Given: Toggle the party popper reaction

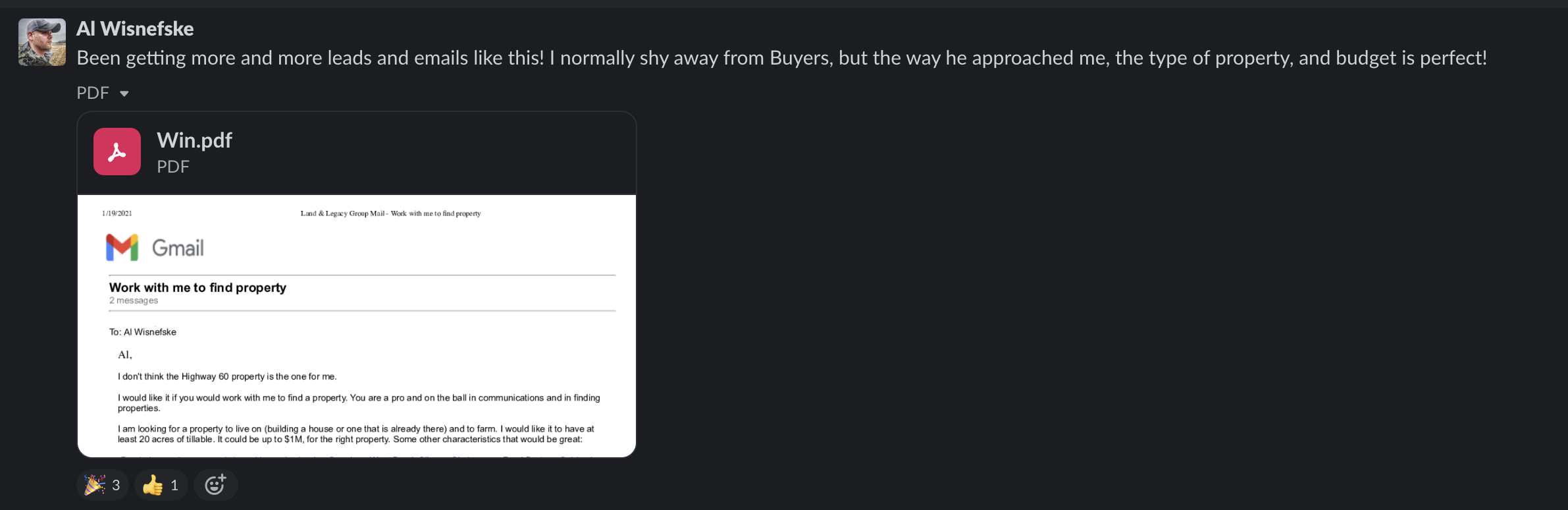Looking at the screenshot, I should (94, 485).
